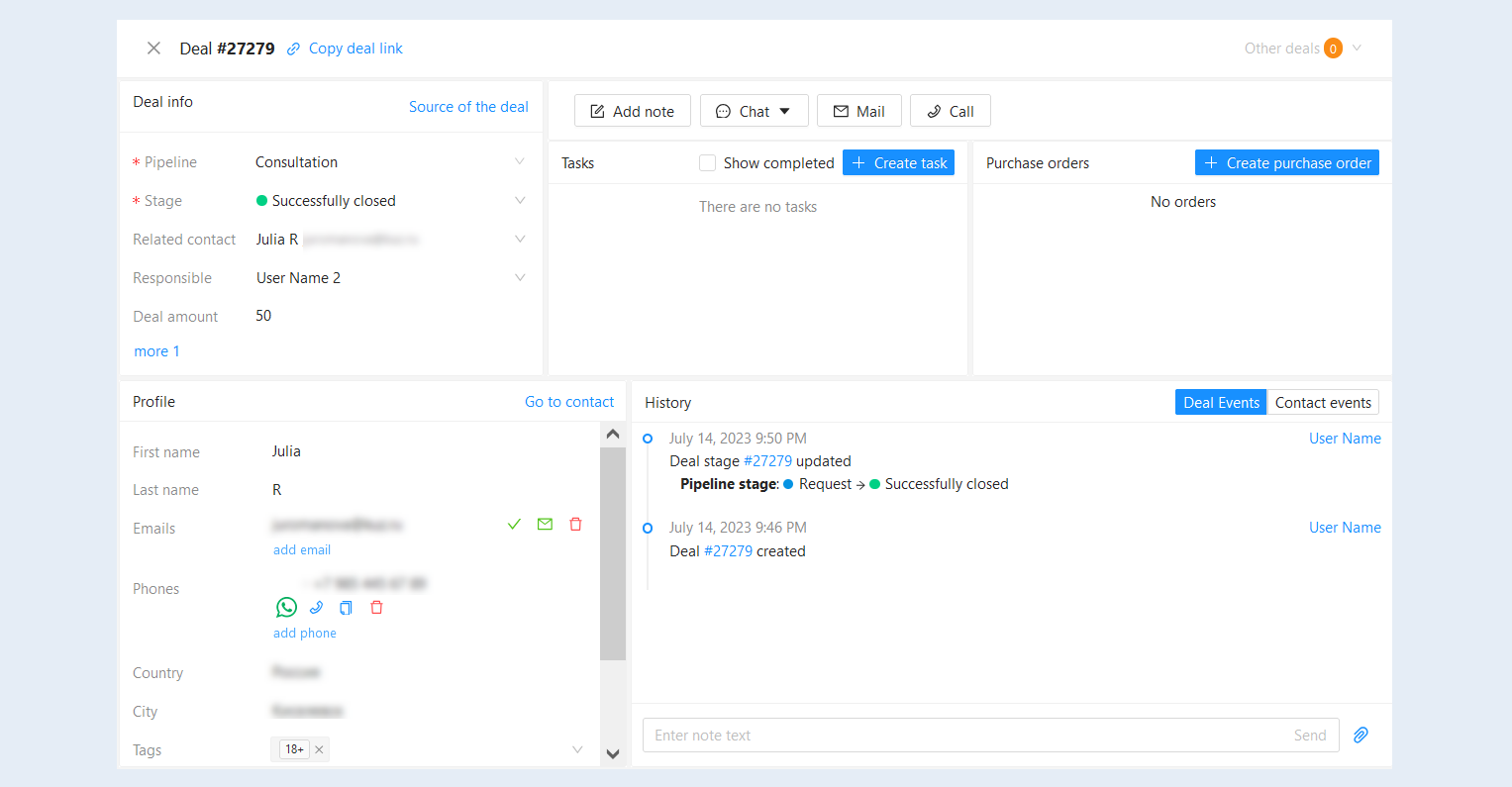Delete the email with the red trash icon

coord(575,525)
